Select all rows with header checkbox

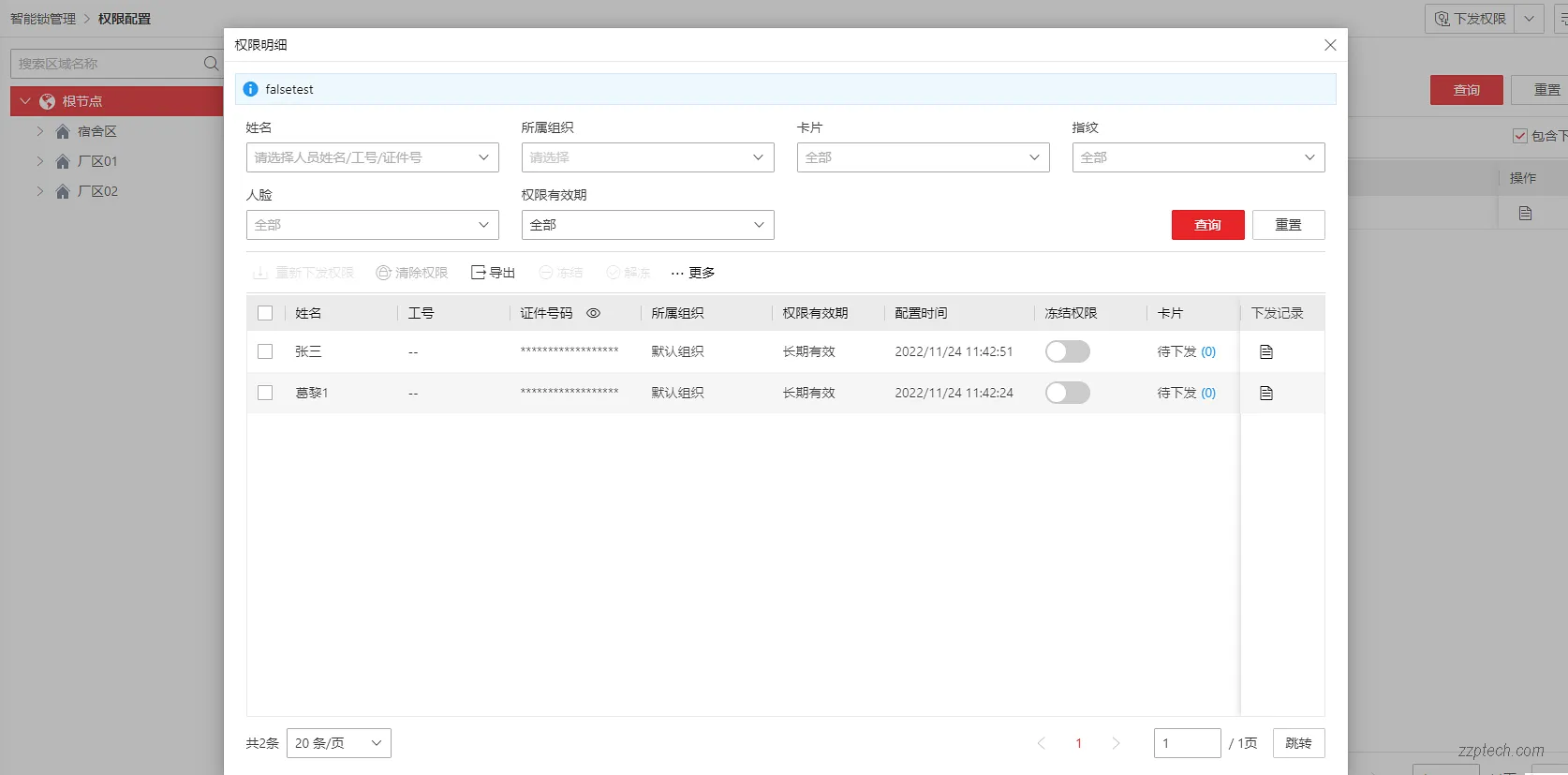[x=265, y=313]
